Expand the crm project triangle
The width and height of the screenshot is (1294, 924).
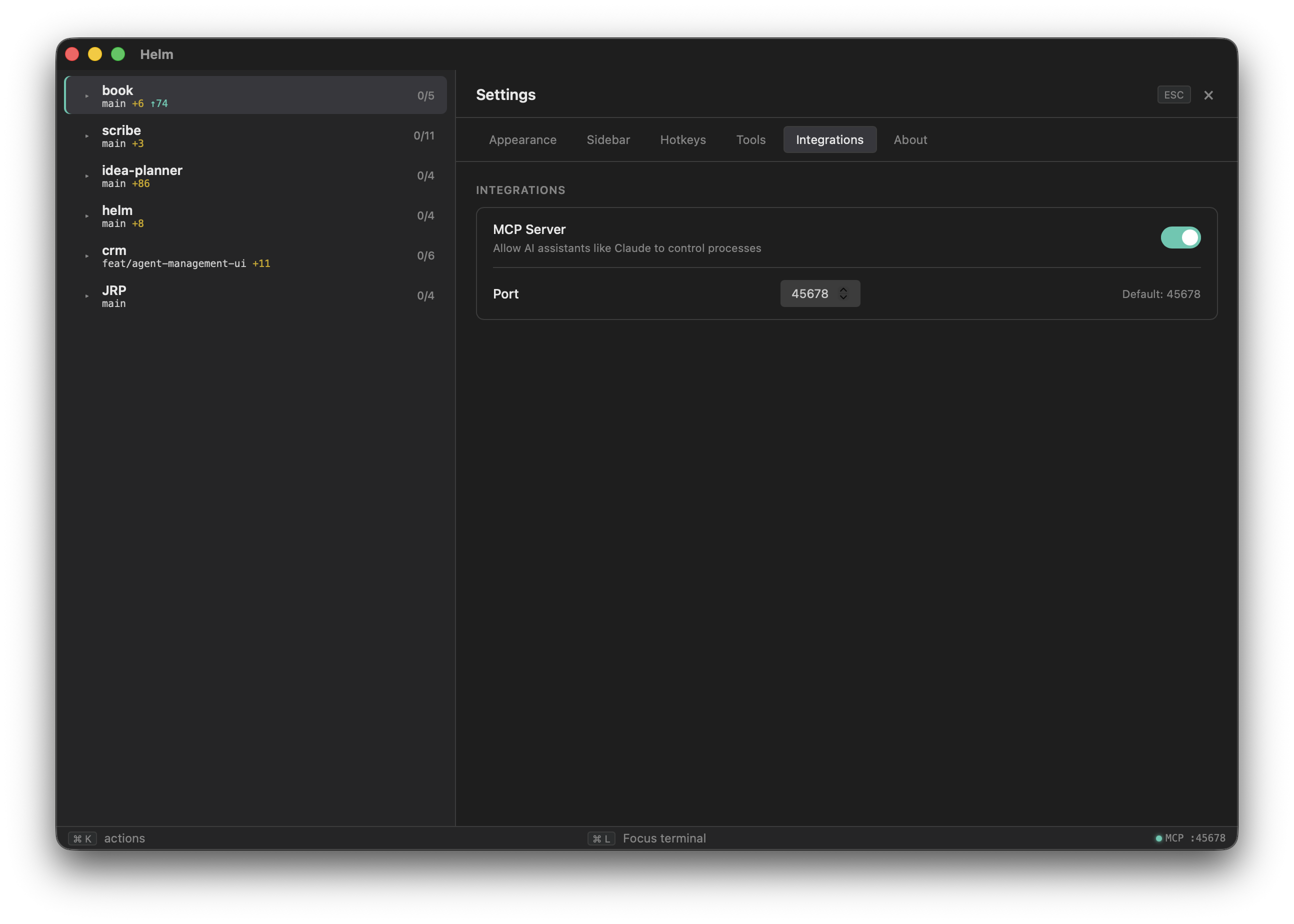click(87, 256)
